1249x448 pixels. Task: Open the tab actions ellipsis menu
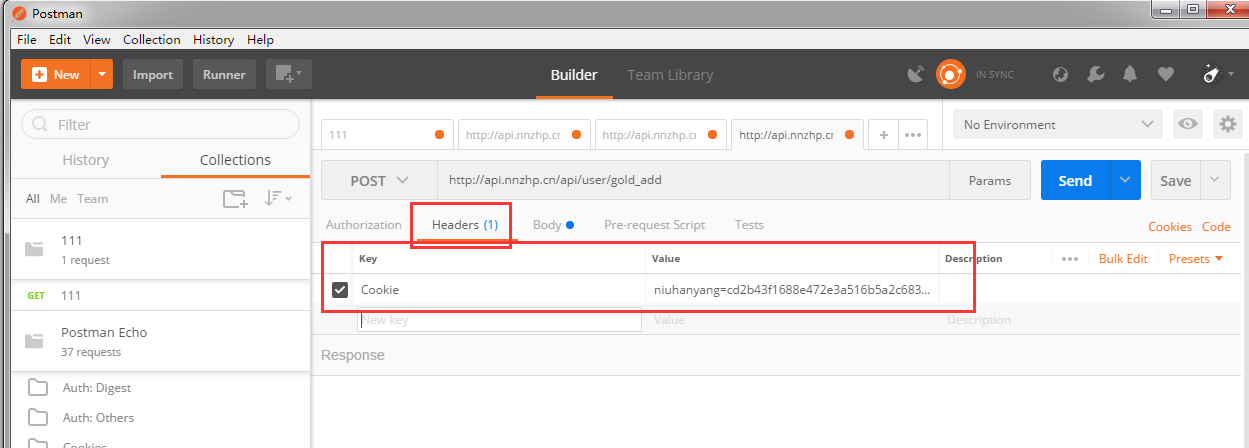tap(913, 134)
